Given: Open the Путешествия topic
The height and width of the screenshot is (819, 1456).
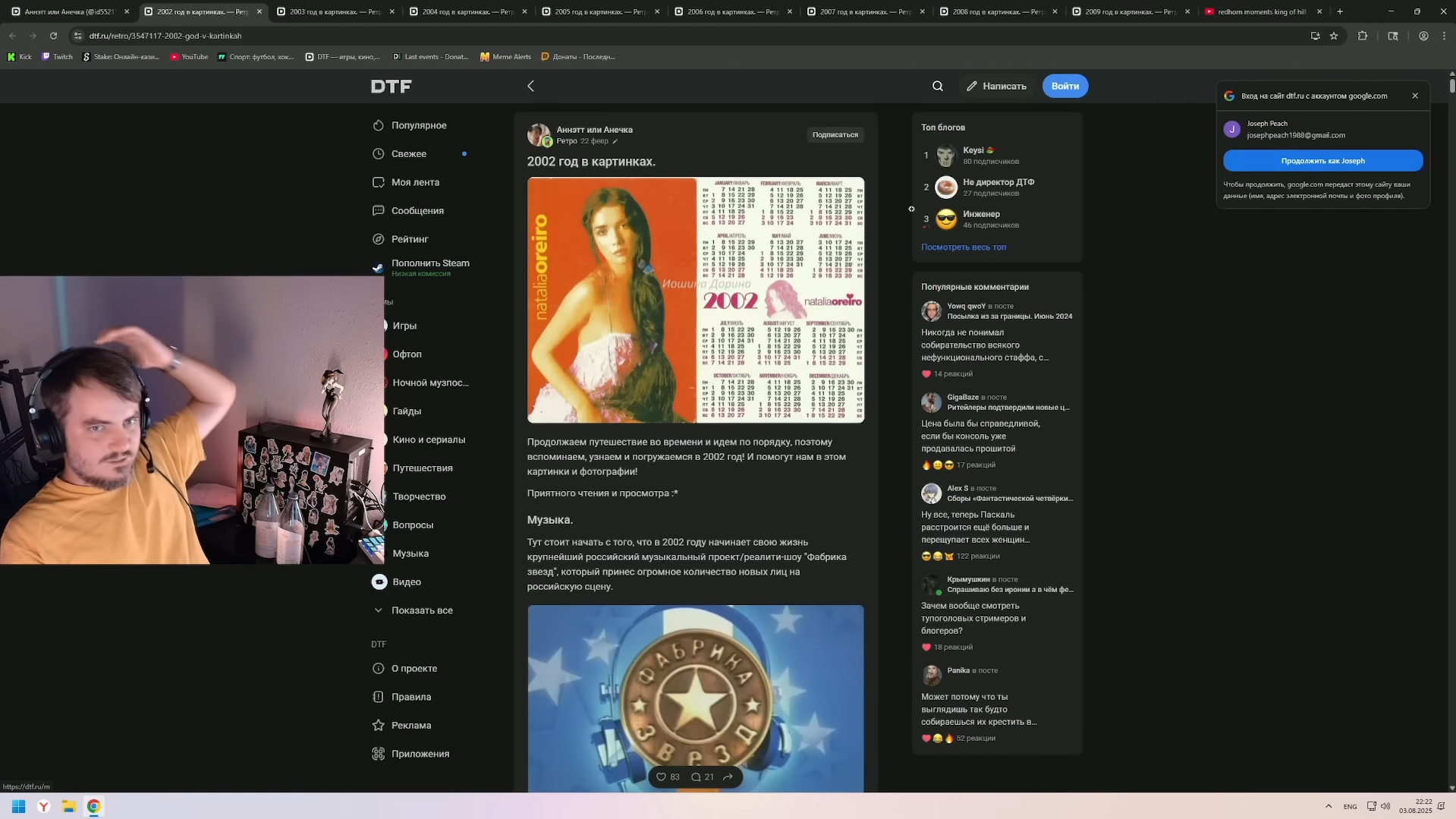Looking at the screenshot, I should click(x=423, y=468).
